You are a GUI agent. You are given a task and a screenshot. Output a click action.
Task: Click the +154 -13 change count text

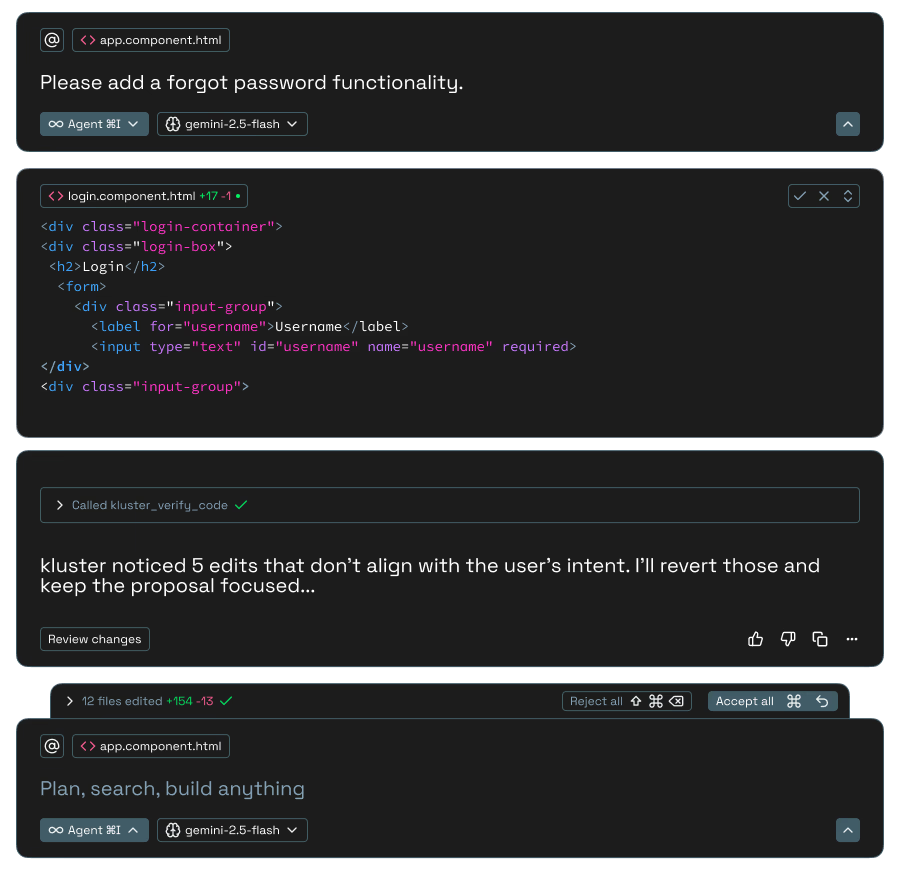[189, 701]
